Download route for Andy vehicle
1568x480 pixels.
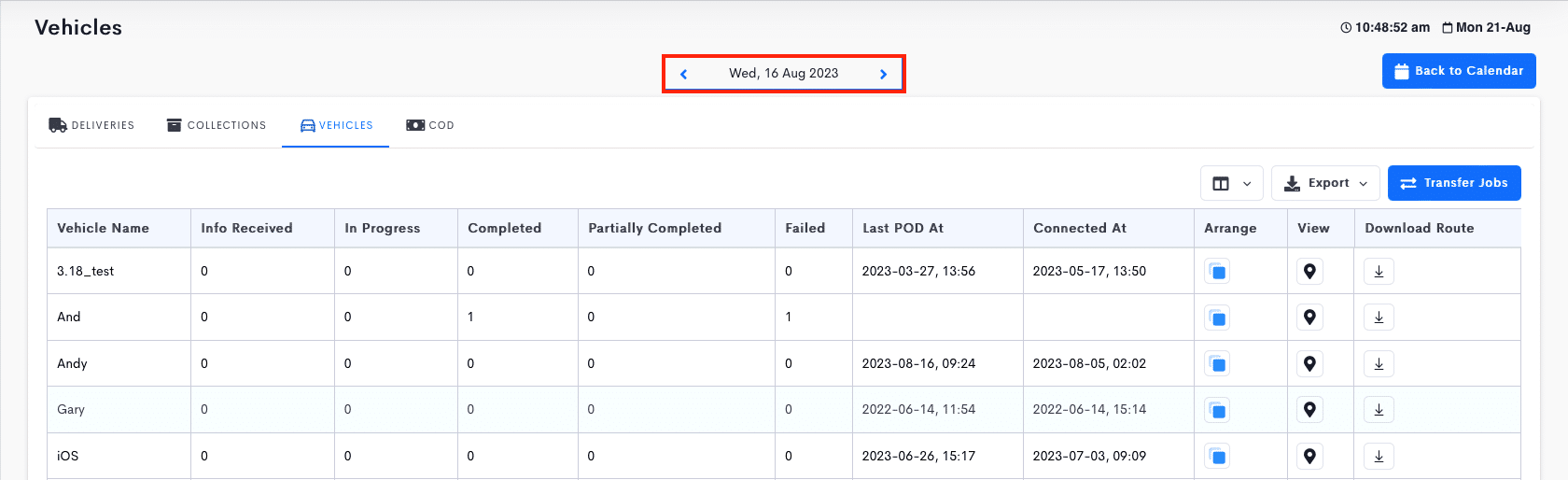pos(1379,364)
